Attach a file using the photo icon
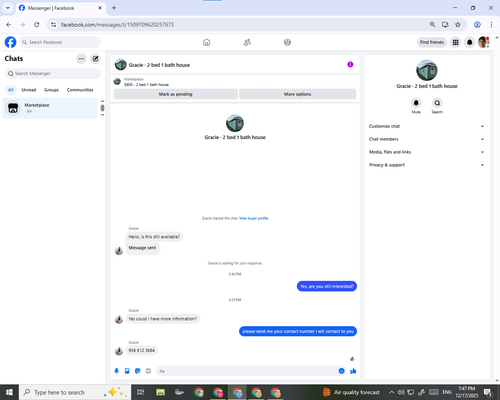Image resolution: width=500 pixels, height=400 pixels. coord(127,371)
